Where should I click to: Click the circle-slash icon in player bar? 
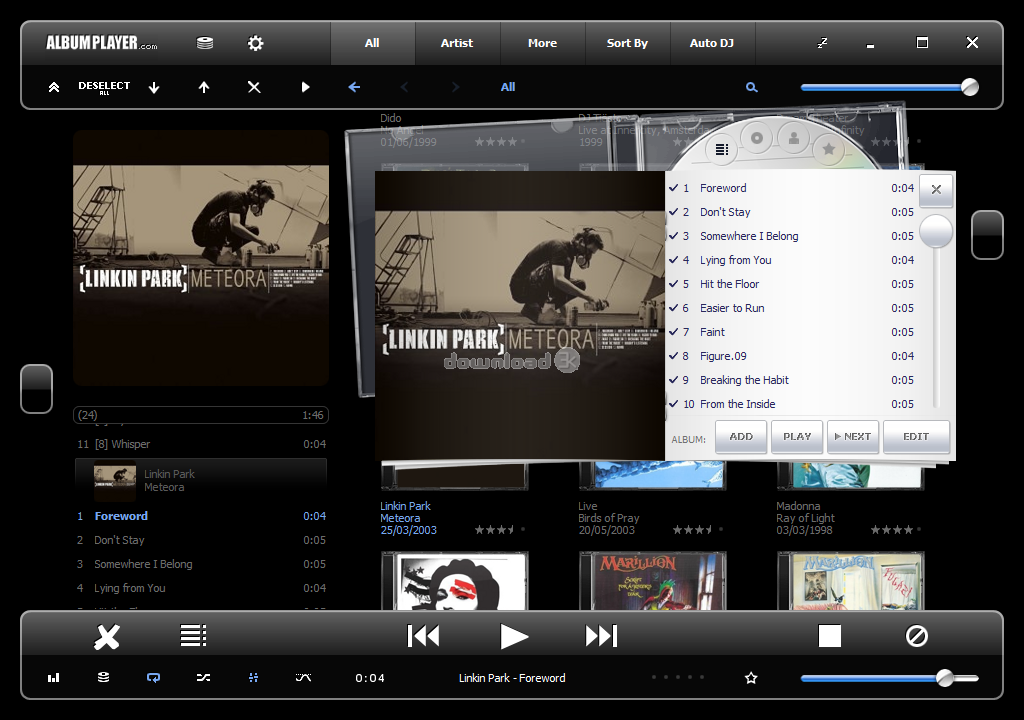(x=916, y=636)
